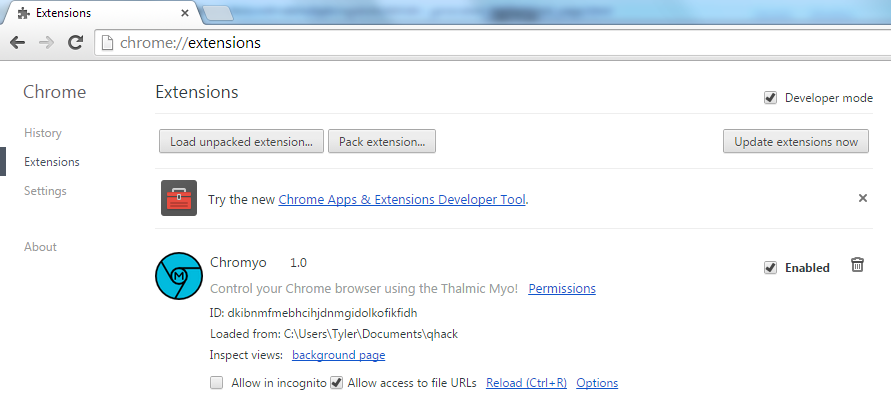The width and height of the screenshot is (891, 404).
Task: Inspect the background page link
Action: (x=339, y=355)
